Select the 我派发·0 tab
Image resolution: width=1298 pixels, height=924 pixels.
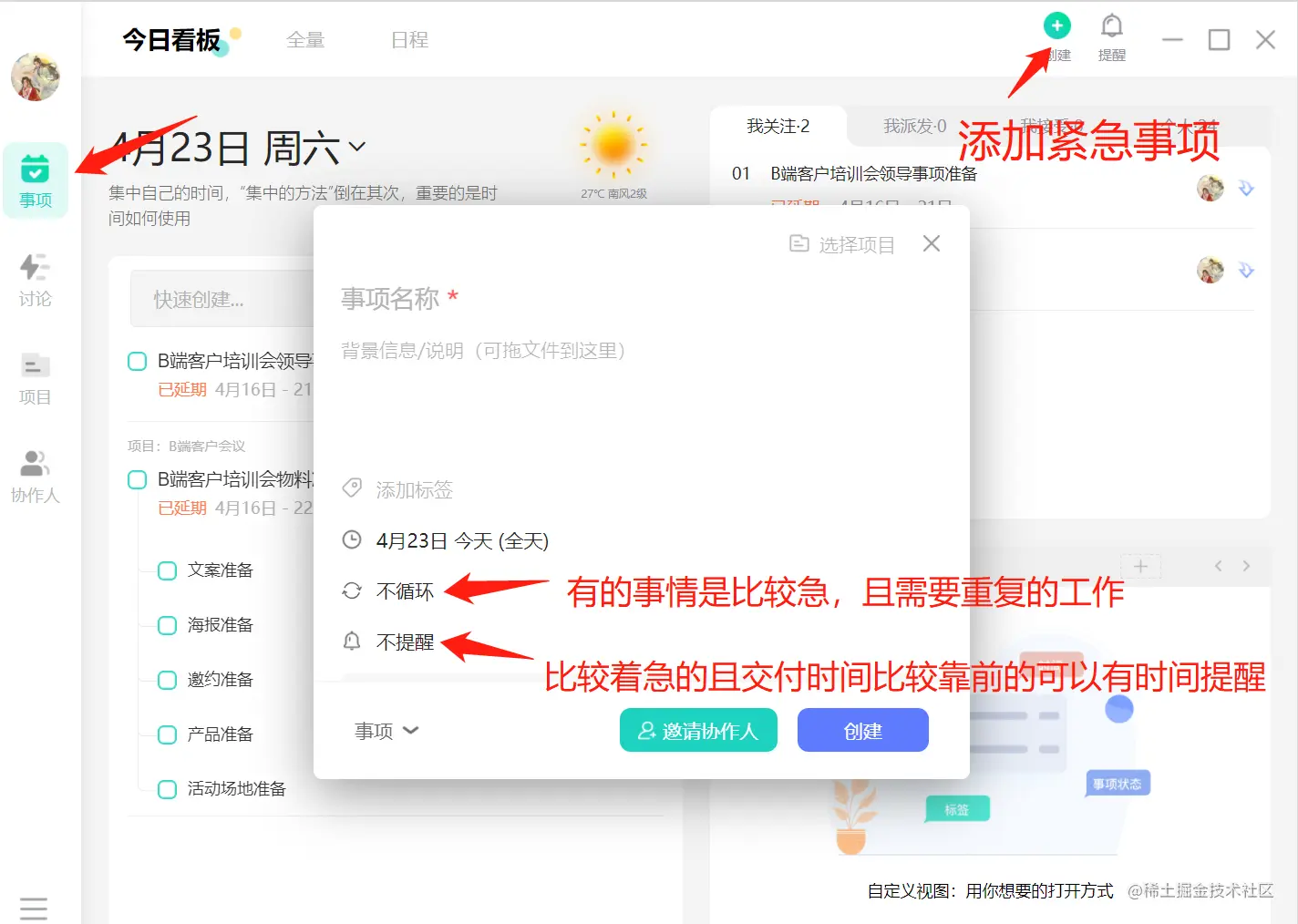coord(915,127)
